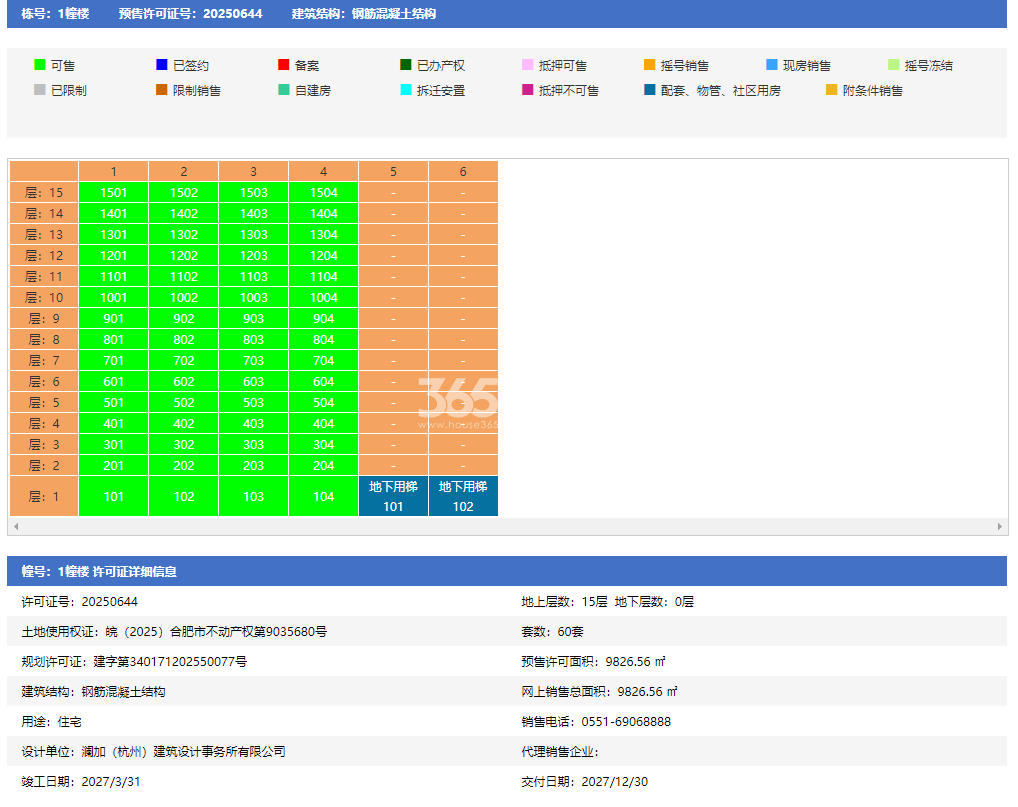
Task: Click the right scroll arrow of table scrollbar
Action: [x=1000, y=526]
